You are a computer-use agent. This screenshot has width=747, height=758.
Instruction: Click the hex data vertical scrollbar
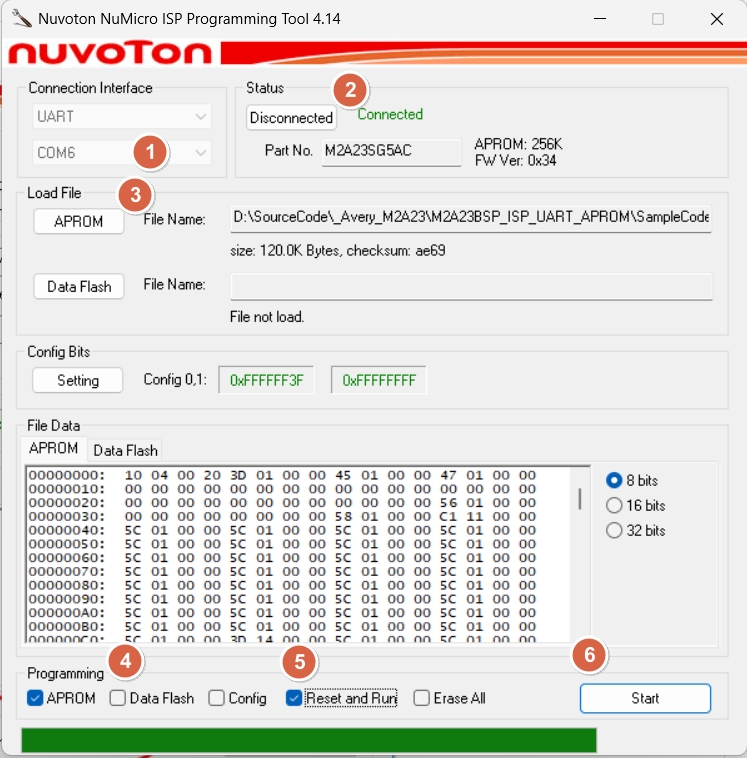[579, 500]
